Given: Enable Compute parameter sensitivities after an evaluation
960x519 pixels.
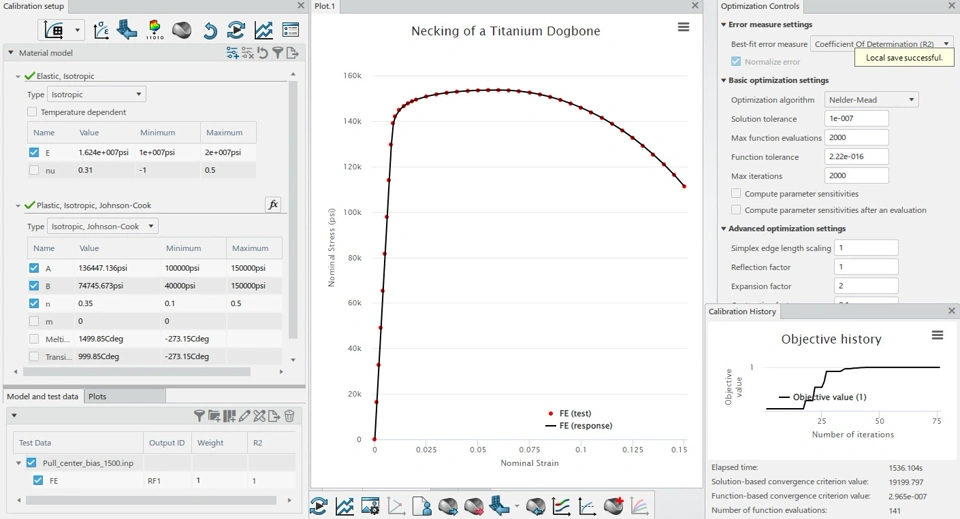Looking at the screenshot, I should tap(736, 210).
